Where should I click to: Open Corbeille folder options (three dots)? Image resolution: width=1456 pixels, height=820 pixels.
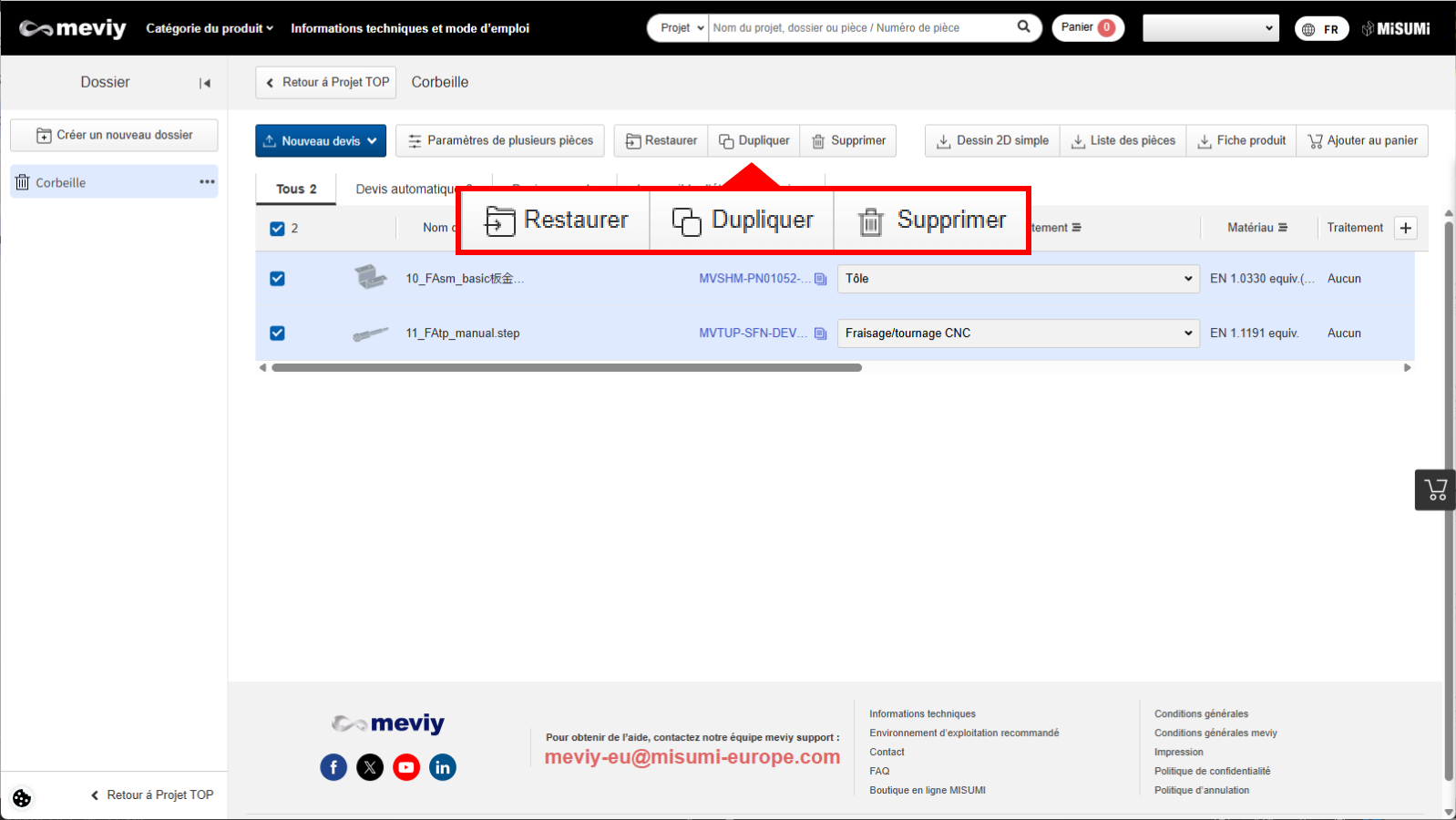coord(207,182)
